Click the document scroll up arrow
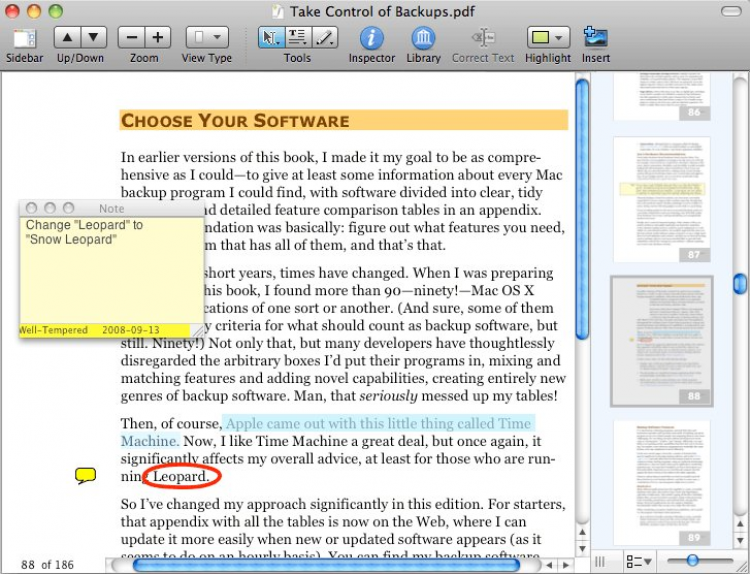The image size is (750, 574). (582, 532)
